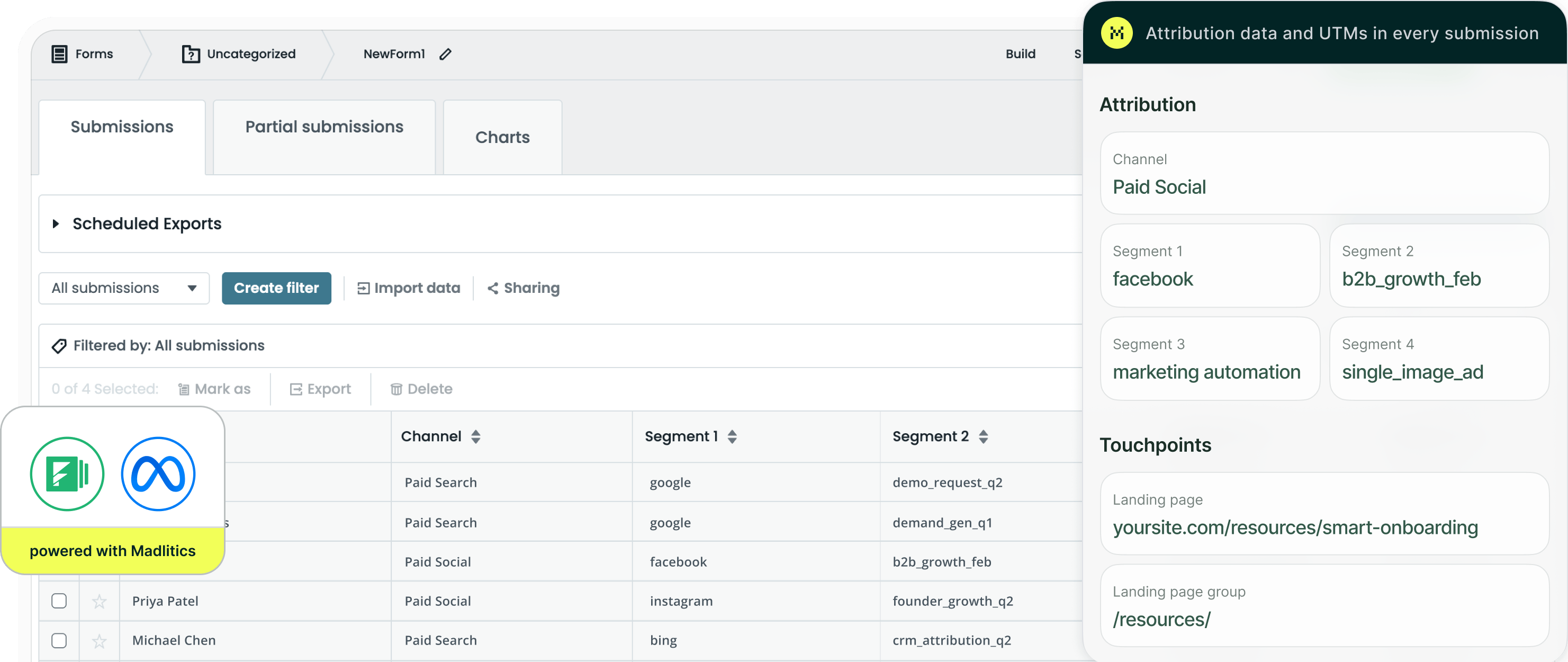Open the Charts tab
The height and width of the screenshot is (662, 1568).
[503, 137]
